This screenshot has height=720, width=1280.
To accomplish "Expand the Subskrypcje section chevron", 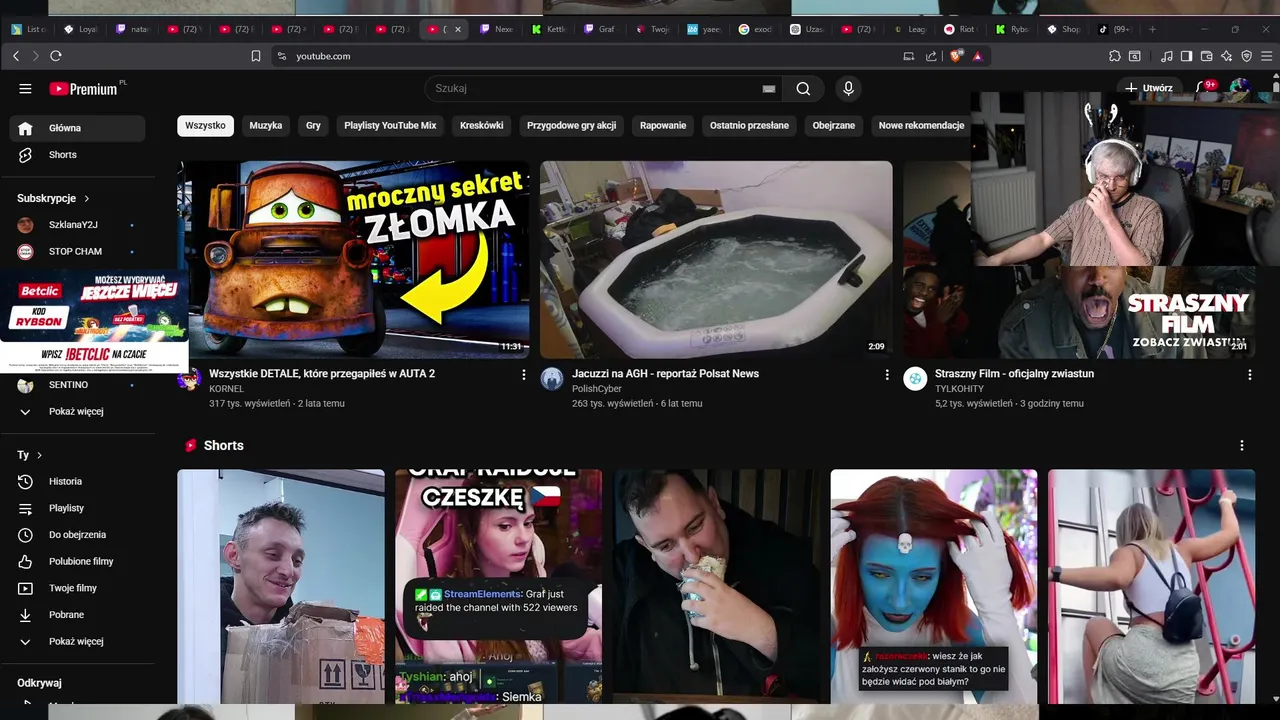I will click(87, 199).
